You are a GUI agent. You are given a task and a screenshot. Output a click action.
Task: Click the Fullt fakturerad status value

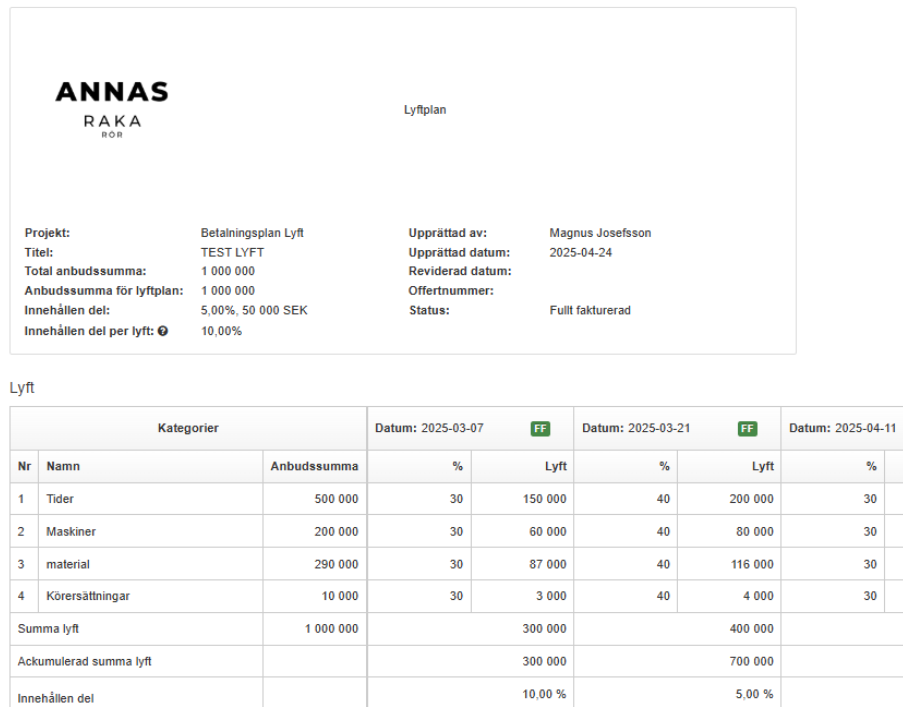(590, 311)
